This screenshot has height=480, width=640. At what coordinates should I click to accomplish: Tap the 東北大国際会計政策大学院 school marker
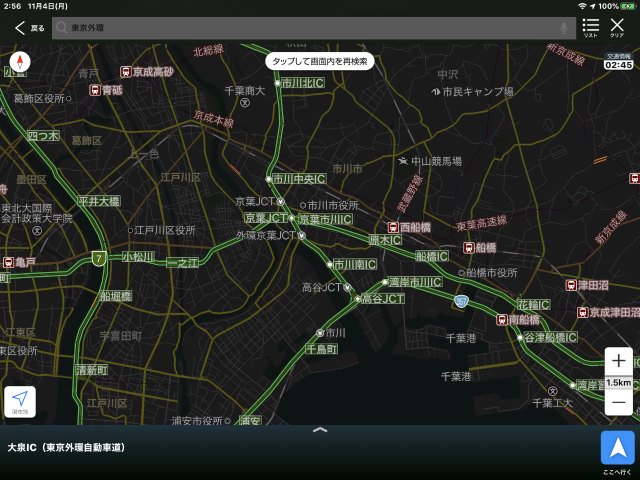tap(37, 231)
